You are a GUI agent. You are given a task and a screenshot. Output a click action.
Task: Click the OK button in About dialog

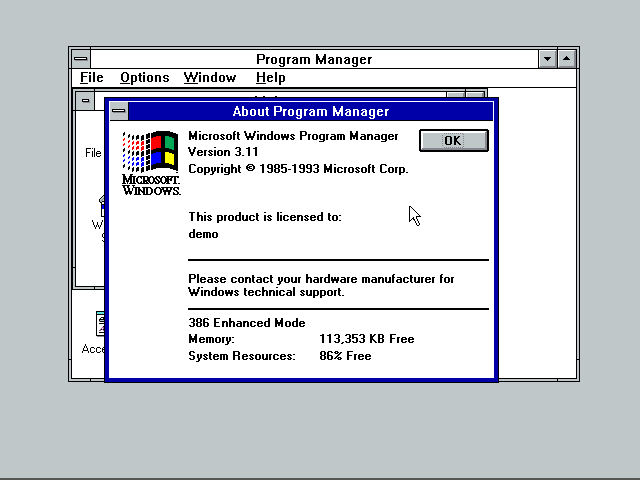click(x=453, y=140)
